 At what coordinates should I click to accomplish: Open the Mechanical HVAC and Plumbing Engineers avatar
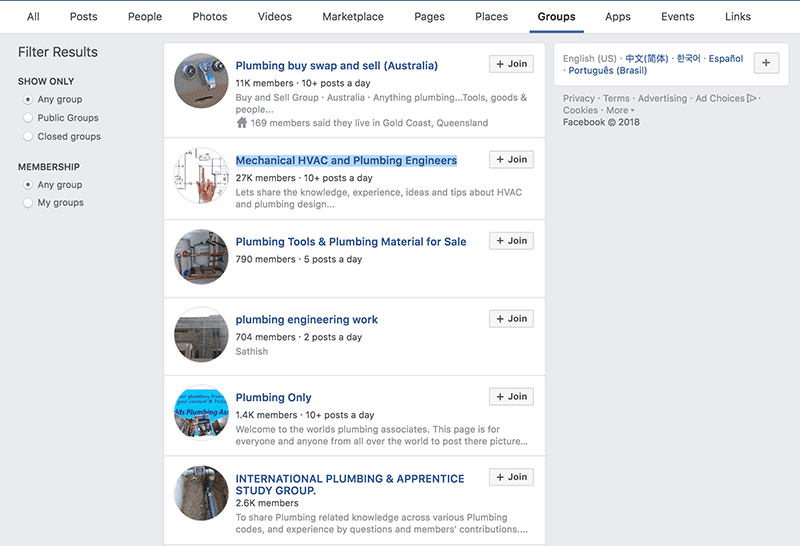tap(202, 176)
